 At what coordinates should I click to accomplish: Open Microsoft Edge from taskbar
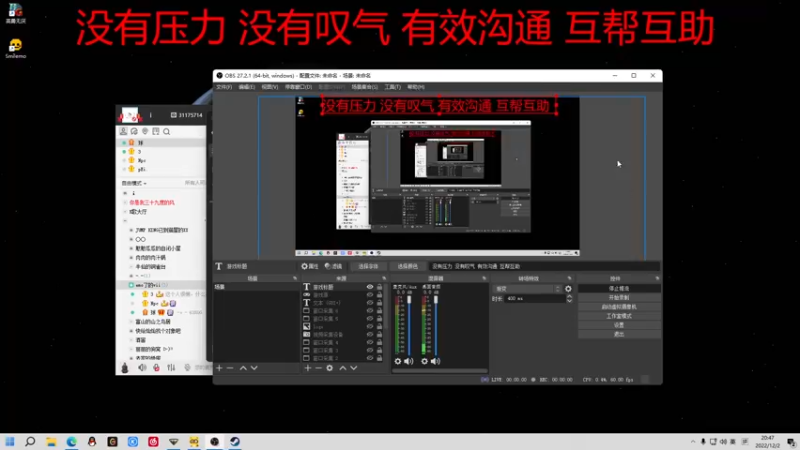pyautogui.click(x=71, y=441)
